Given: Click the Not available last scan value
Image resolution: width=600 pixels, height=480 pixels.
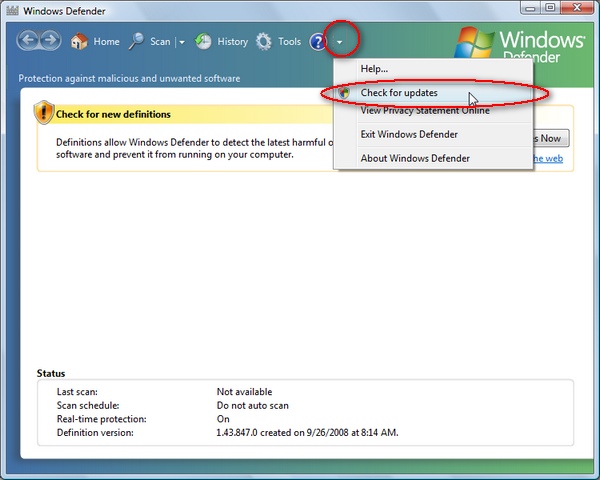Looking at the screenshot, I should pyautogui.click(x=245, y=392).
